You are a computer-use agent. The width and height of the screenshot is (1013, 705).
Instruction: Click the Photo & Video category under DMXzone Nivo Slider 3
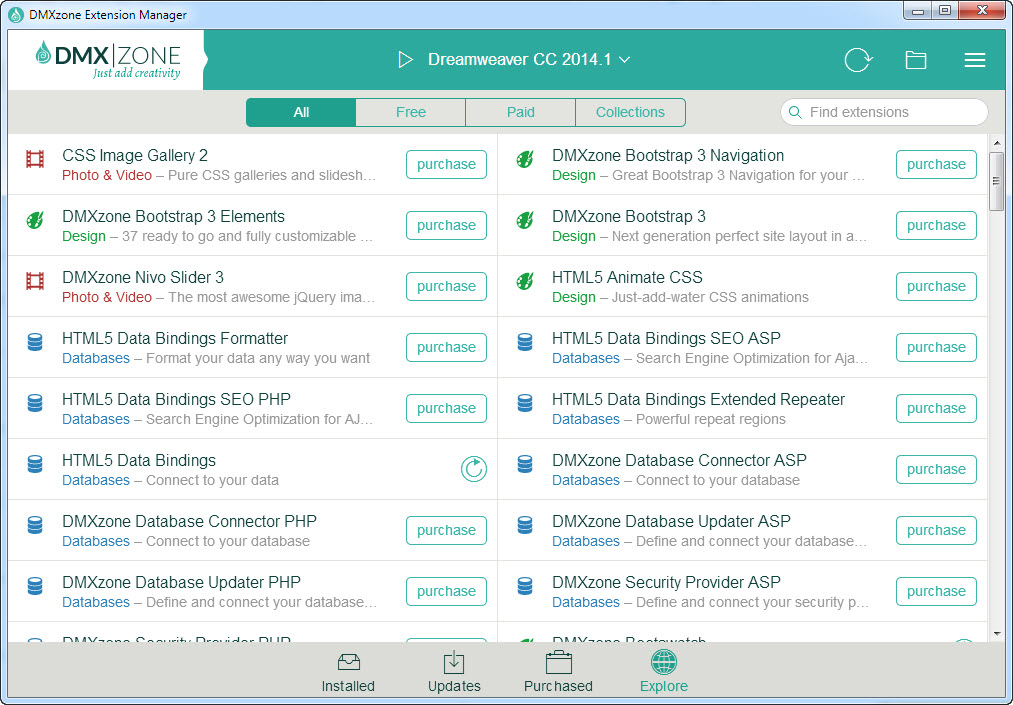coord(107,297)
